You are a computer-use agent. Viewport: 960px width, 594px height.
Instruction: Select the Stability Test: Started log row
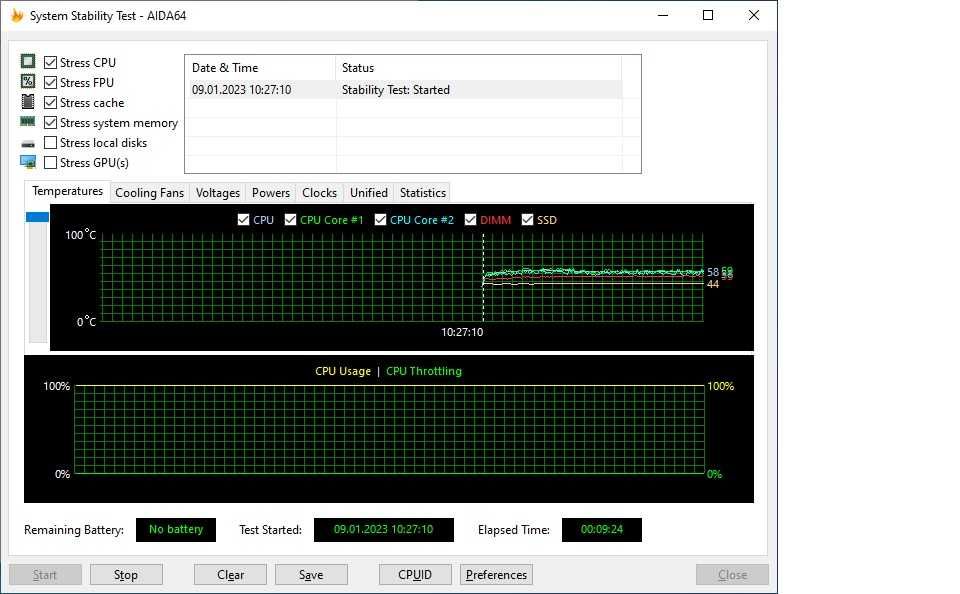point(403,90)
